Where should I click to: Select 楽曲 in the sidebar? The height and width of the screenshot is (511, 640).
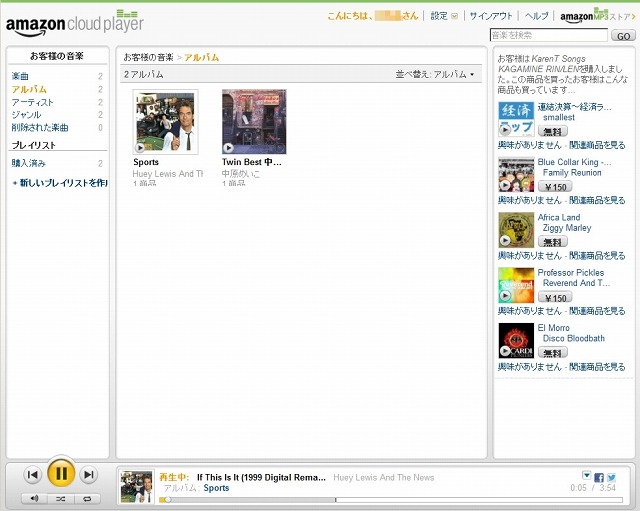(x=20, y=76)
